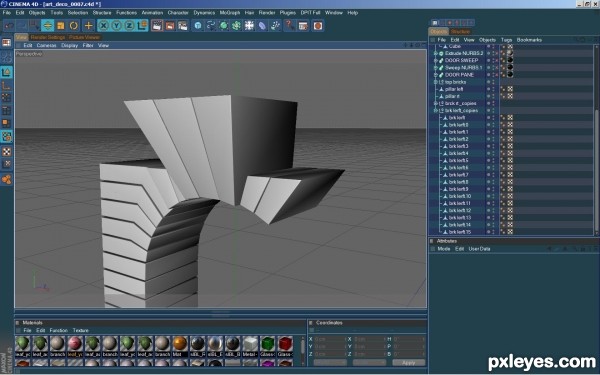Click the green NURBS generator icon

click(223, 26)
